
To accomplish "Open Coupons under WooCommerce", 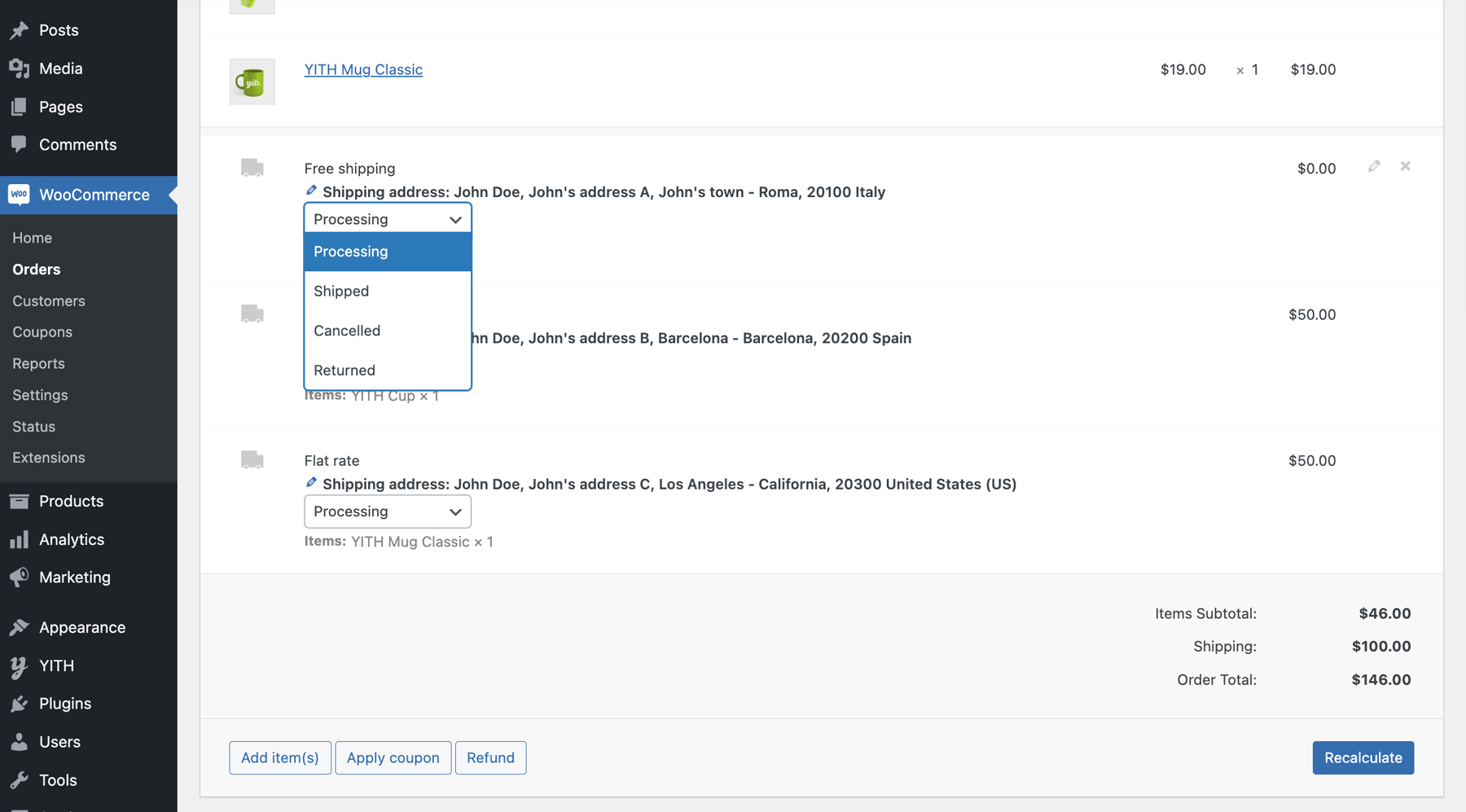I will (42, 332).
